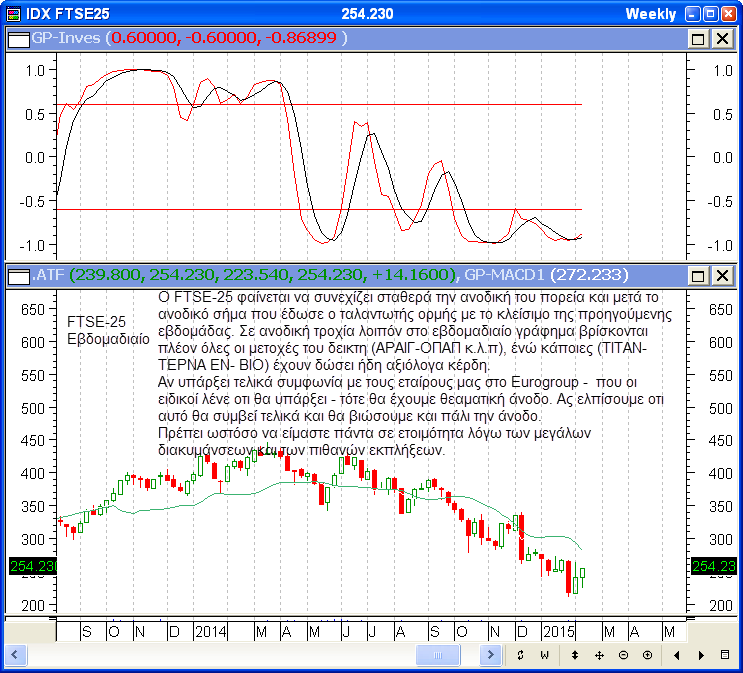Screen dimensions: 743x673
Task: Close the IDX FTSE25 window
Action: (x=728, y=14)
